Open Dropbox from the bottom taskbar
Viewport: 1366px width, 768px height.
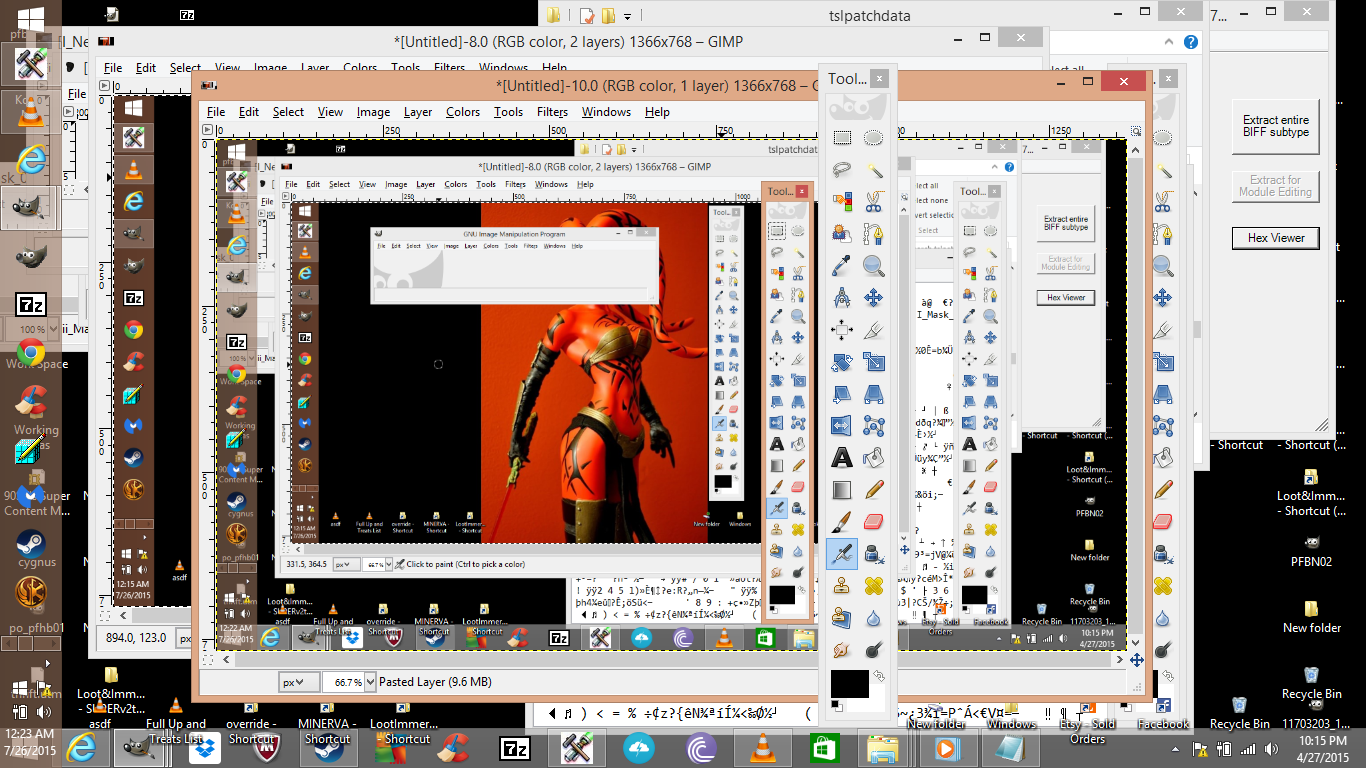click(x=203, y=748)
